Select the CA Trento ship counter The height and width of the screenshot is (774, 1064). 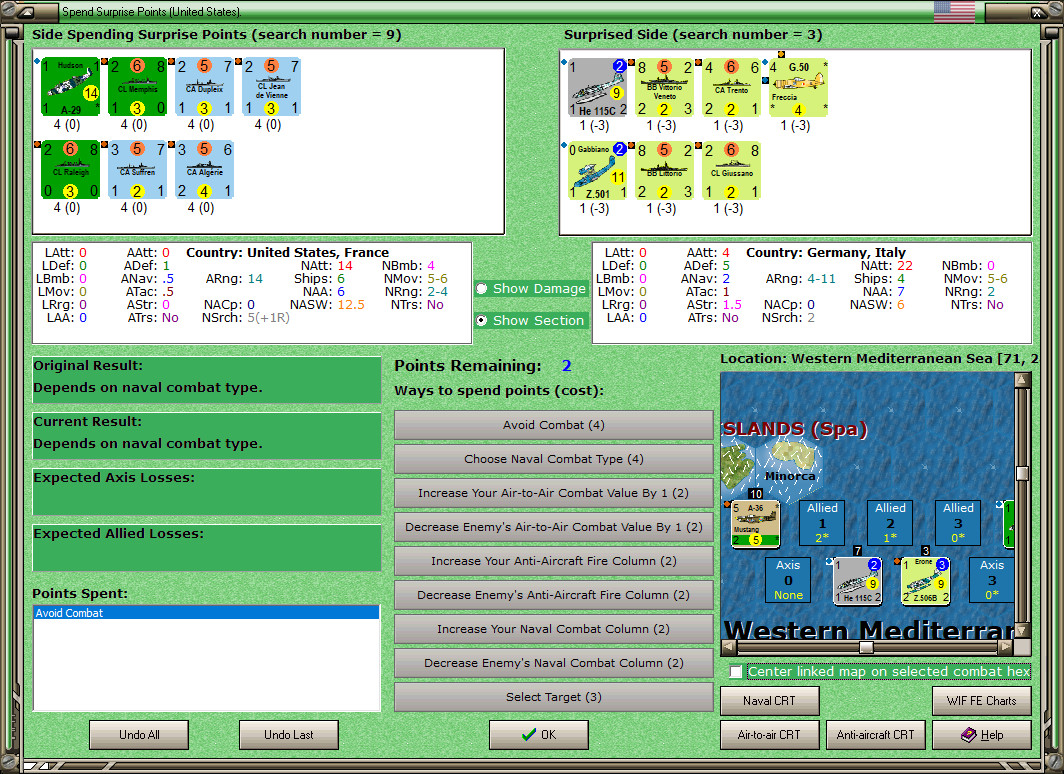click(732, 88)
